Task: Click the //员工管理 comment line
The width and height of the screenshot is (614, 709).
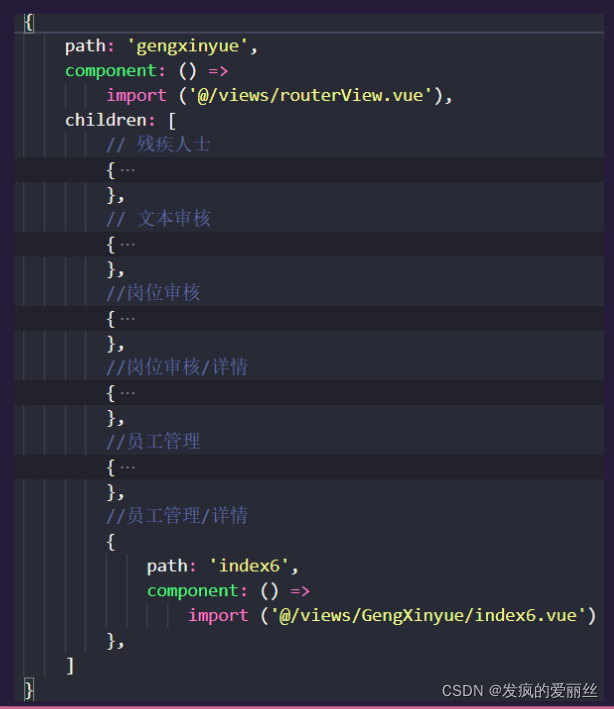Action: point(153,441)
